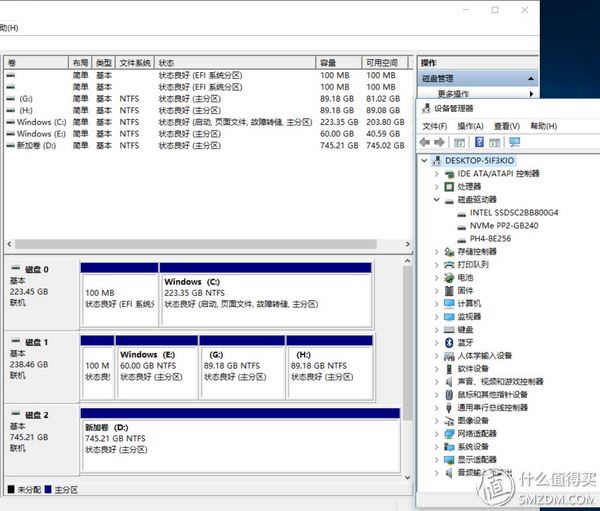Click the properties pane icon right of help
The image size is (600, 511).
(x=494, y=143)
